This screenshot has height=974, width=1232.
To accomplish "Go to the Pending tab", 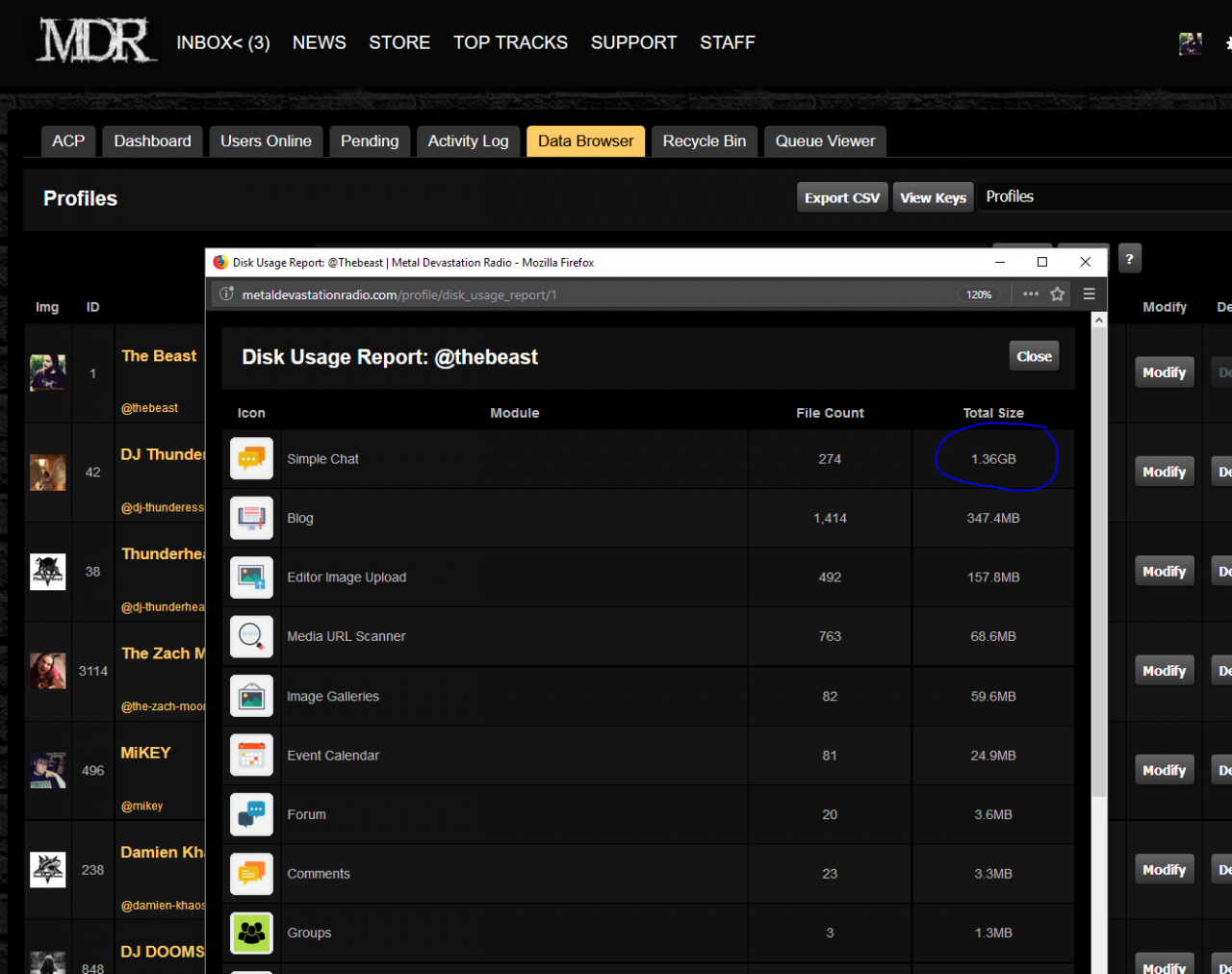I will click(x=370, y=141).
